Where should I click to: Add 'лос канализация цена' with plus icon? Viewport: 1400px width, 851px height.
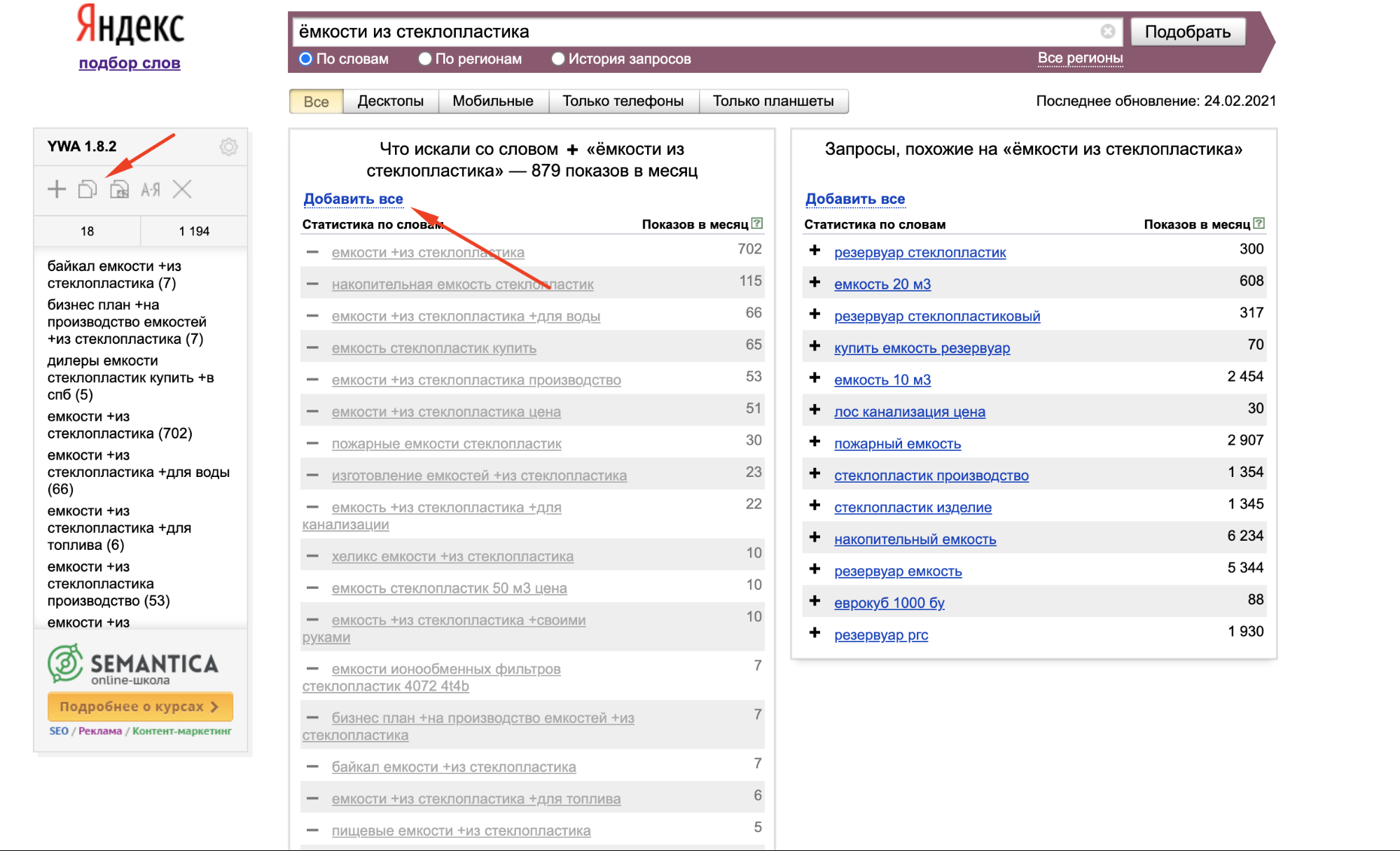pyautogui.click(x=815, y=410)
